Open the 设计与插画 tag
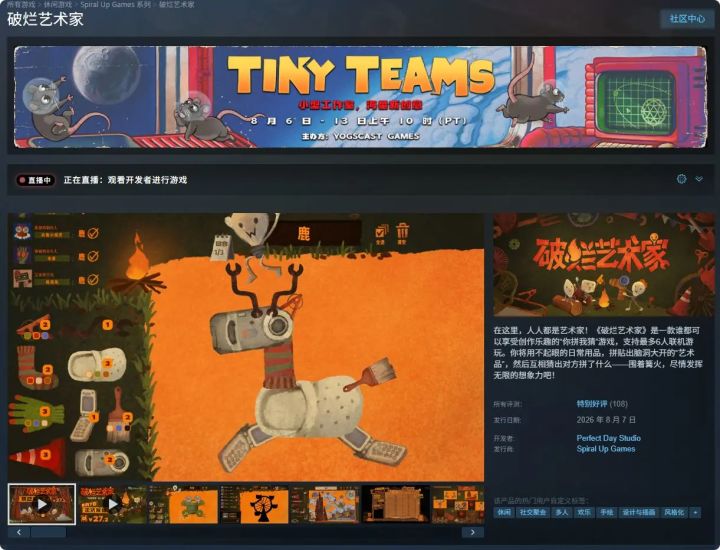The height and width of the screenshot is (550, 720). click(x=638, y=512)
